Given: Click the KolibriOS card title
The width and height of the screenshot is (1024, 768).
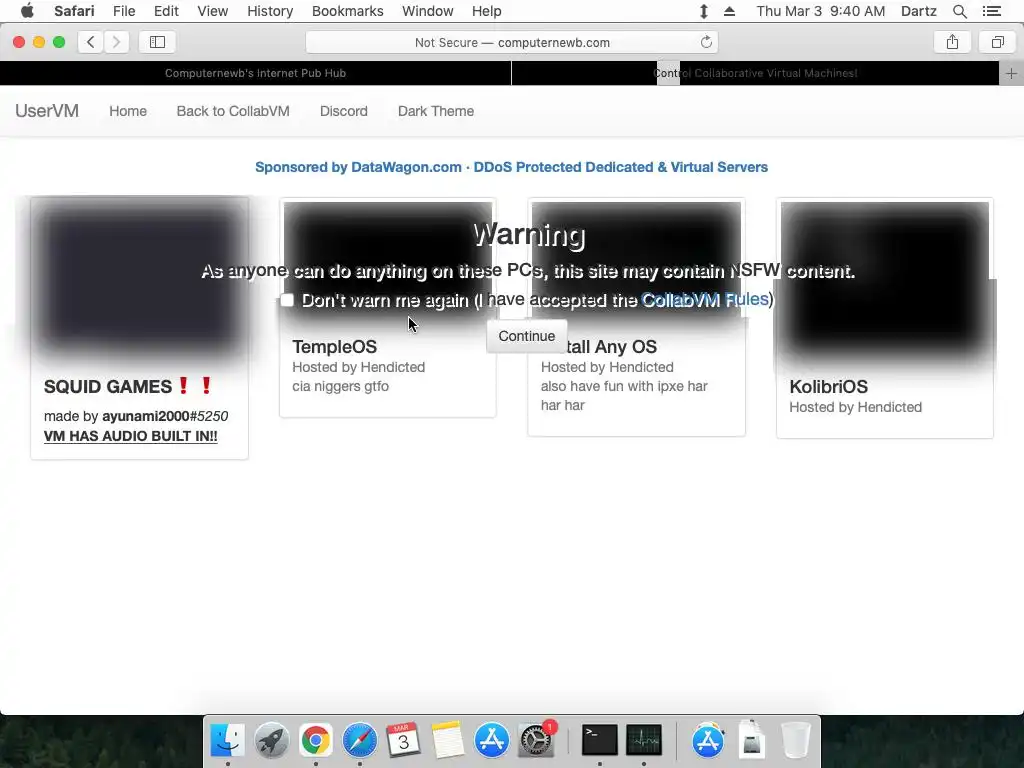Looking at the screenshot, I should pyautogui.click(x=828, y=387).
